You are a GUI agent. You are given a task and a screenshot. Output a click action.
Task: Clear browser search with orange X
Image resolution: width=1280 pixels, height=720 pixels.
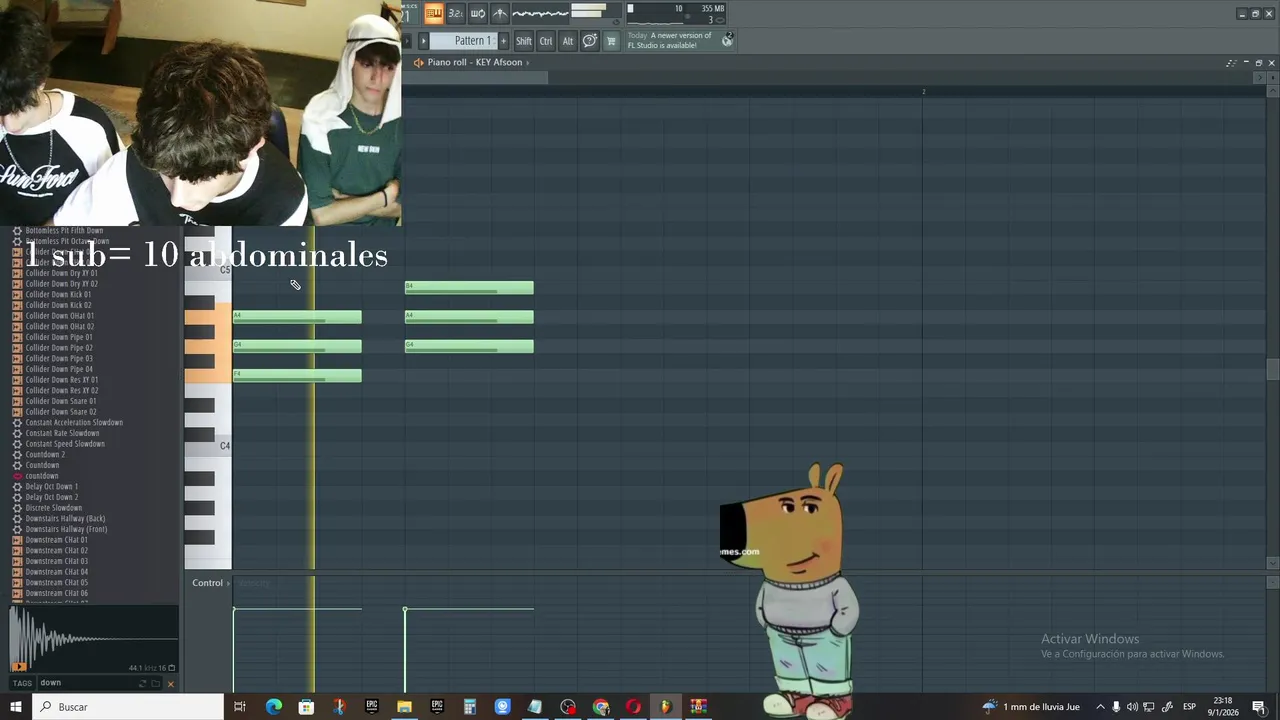click(170, 684)
